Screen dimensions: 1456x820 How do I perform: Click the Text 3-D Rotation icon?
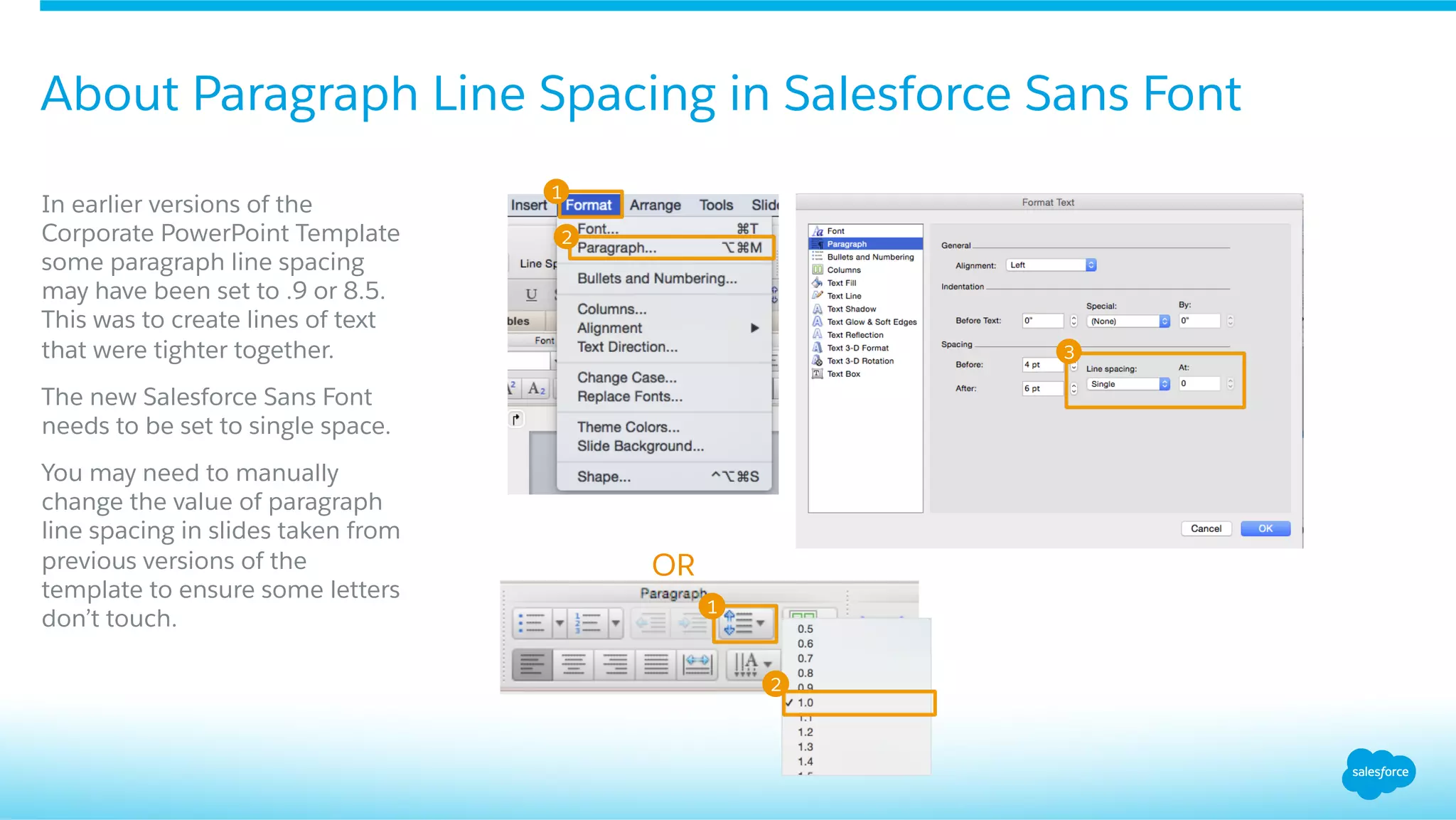pyautogui.click(x=818, y=361)
